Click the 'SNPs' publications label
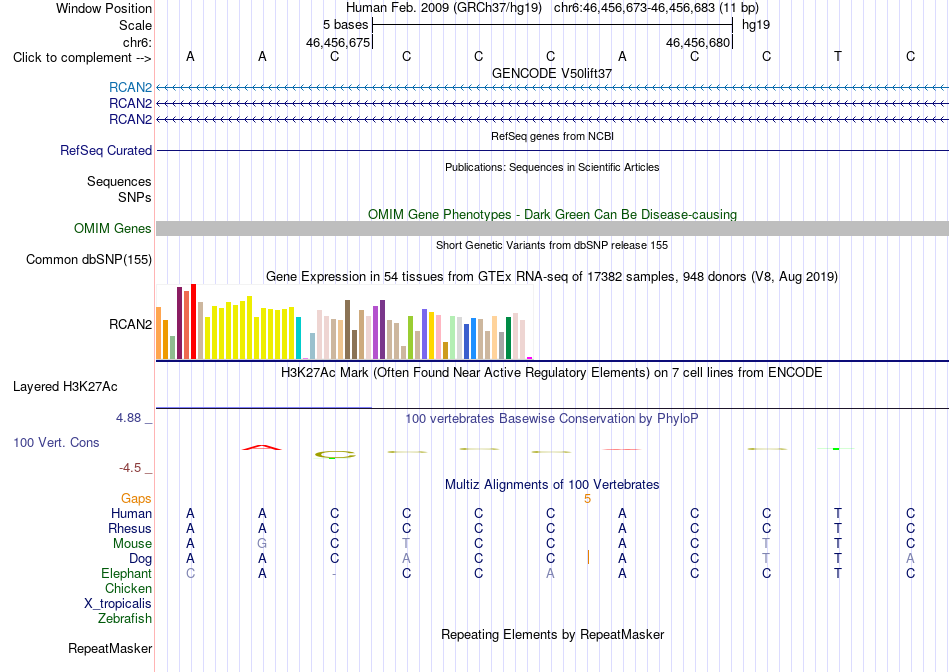The height and width of the screenshot is (672, 950). click(x=135, y=198)
